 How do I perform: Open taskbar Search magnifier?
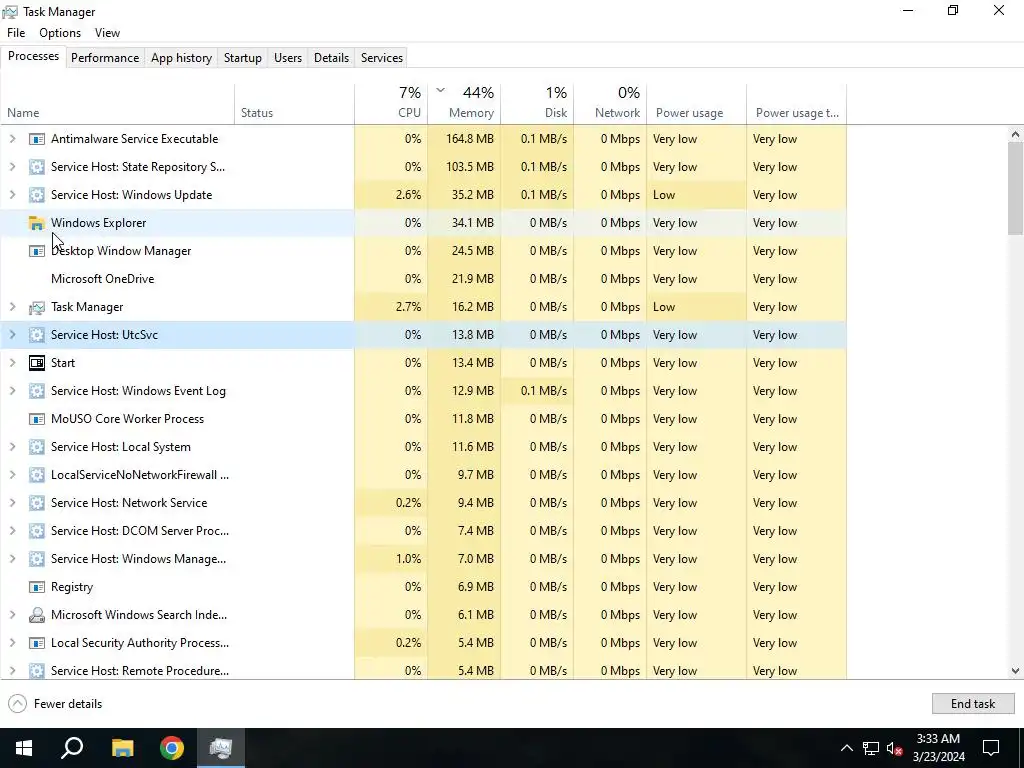pos(72,748)
